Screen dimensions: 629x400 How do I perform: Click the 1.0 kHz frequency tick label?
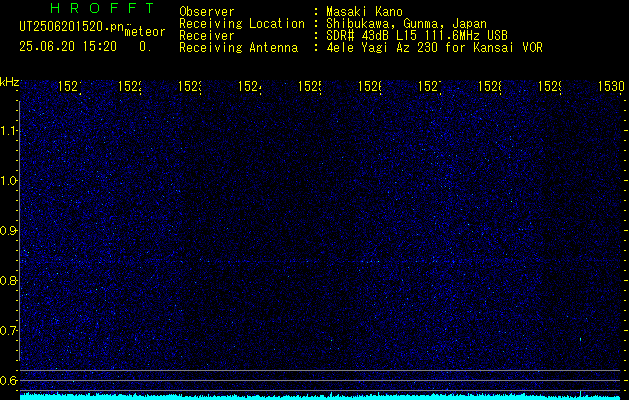9,181
